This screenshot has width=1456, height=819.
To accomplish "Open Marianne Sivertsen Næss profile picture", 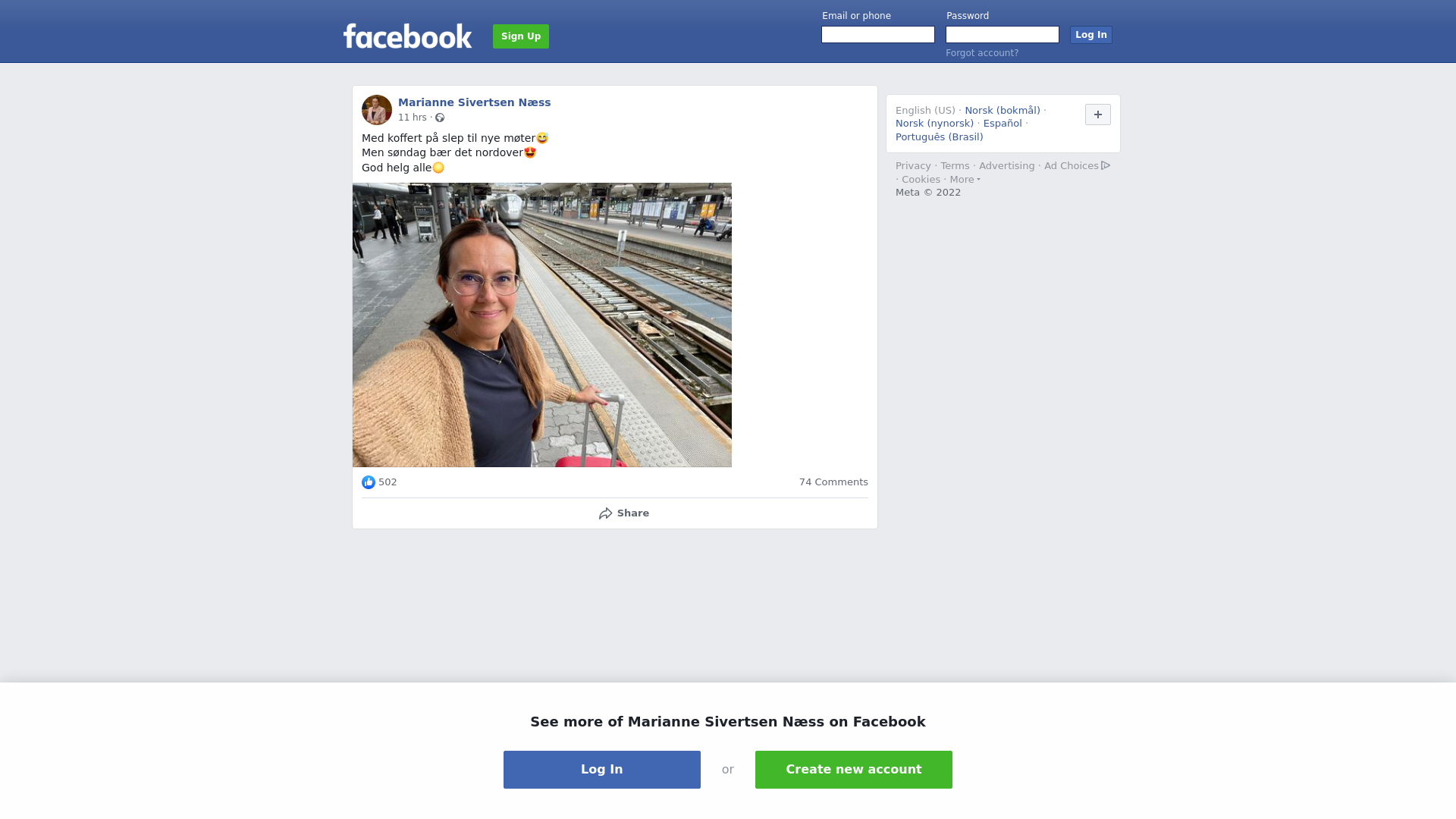I will coord(377,110).
